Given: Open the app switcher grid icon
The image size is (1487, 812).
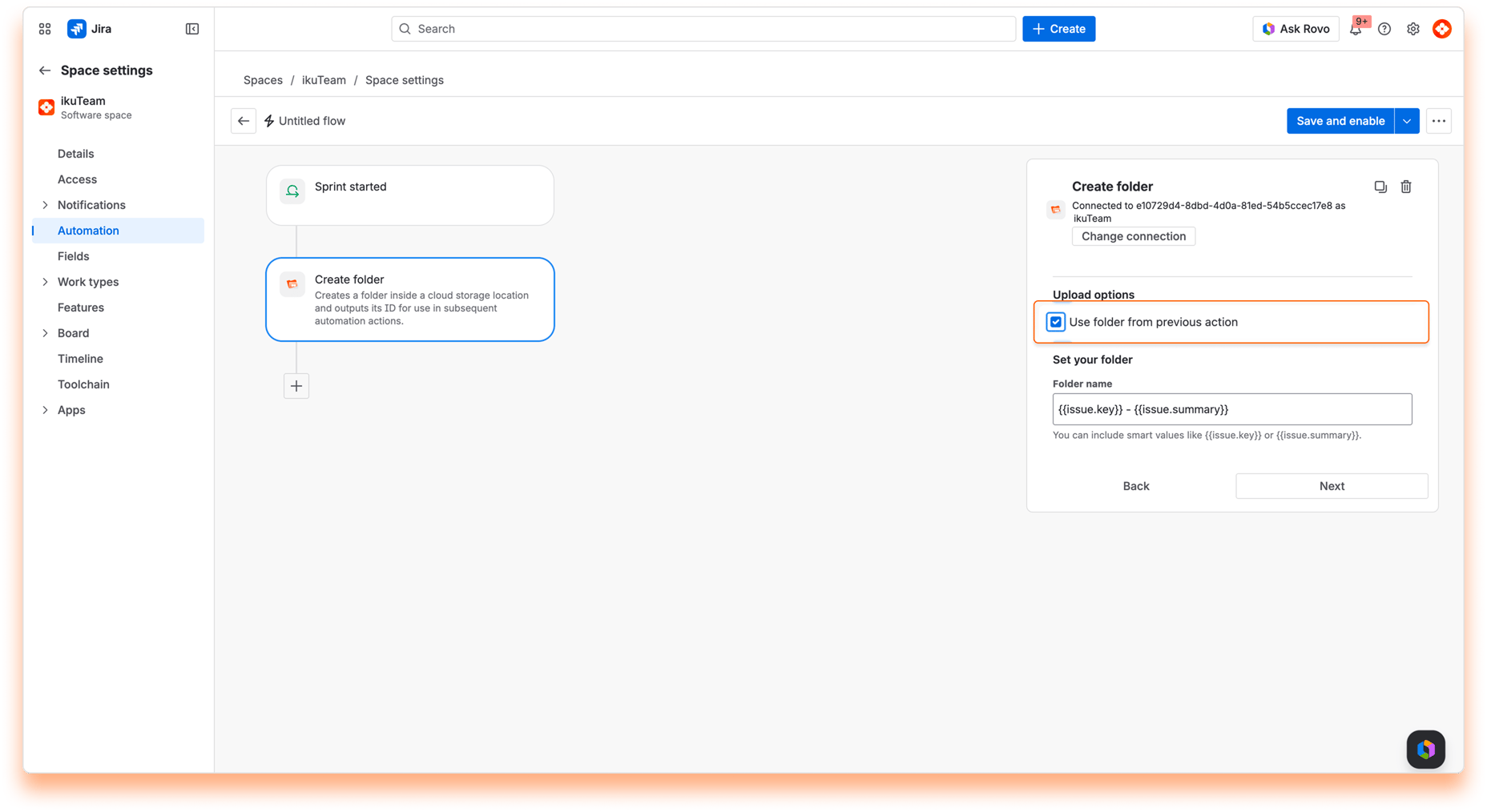Looking at the screenshot, I should (45, 29).
